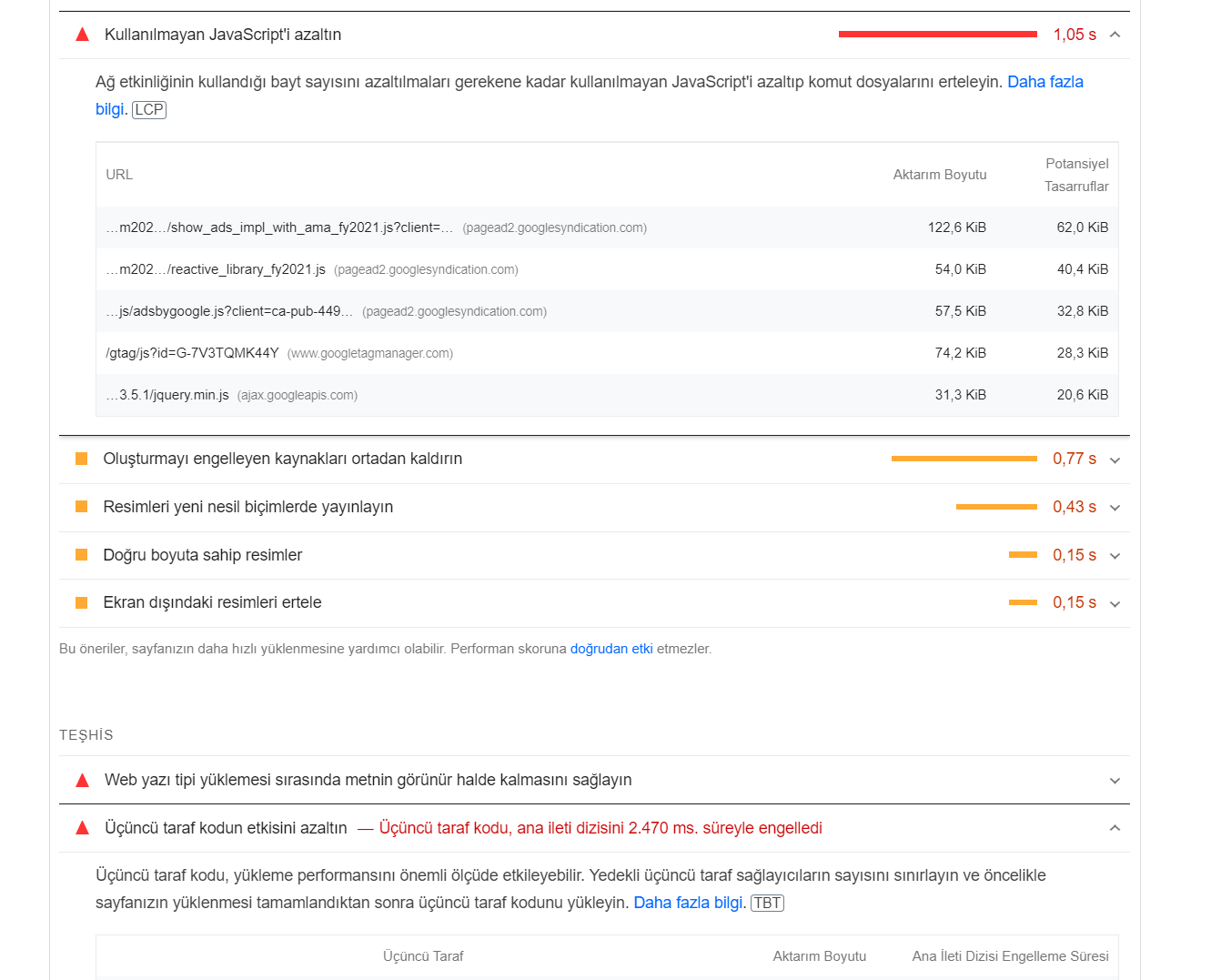Image resolution: width=1231 pixels, height=980 pixels.
Task: Click orange square beside Ekran dışındaki resimleri ertele
Action: (81, 602)
